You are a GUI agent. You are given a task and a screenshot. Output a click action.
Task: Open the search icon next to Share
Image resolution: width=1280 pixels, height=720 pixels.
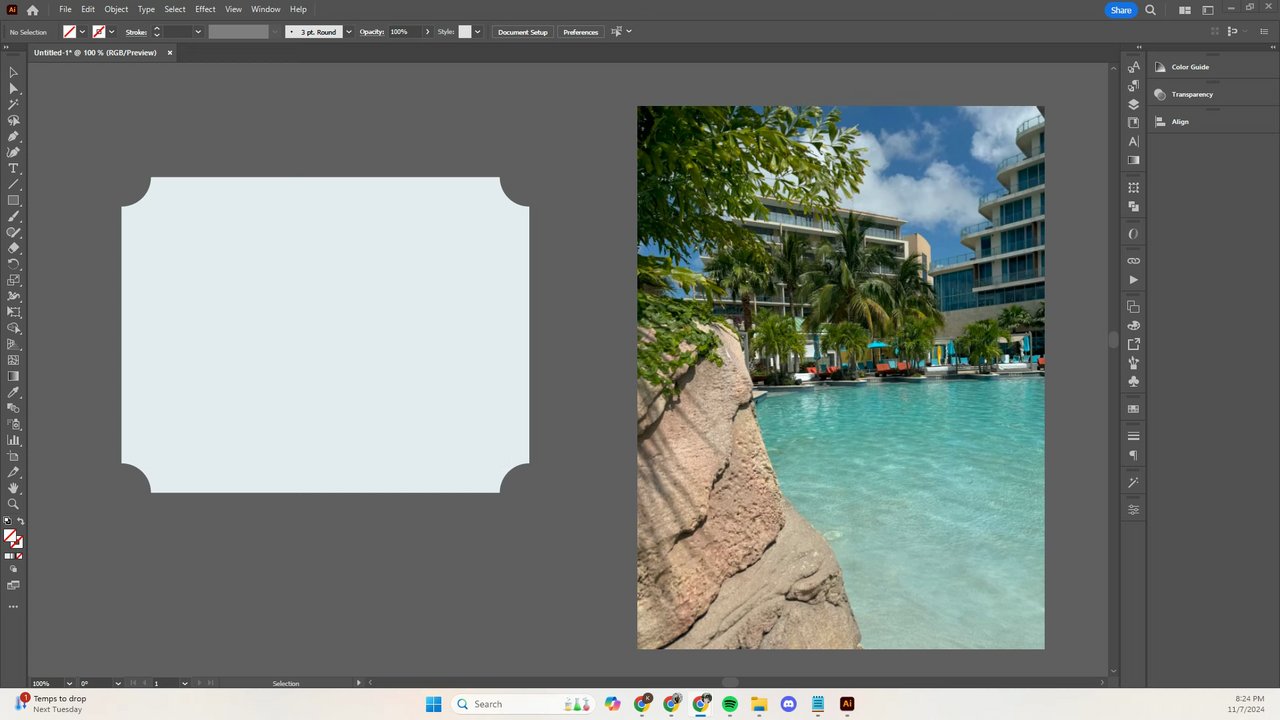pyautogui.click(x=1150, y=10)
